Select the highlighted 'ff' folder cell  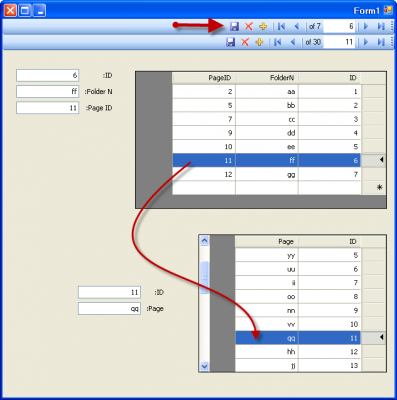(x=267, y=160)
